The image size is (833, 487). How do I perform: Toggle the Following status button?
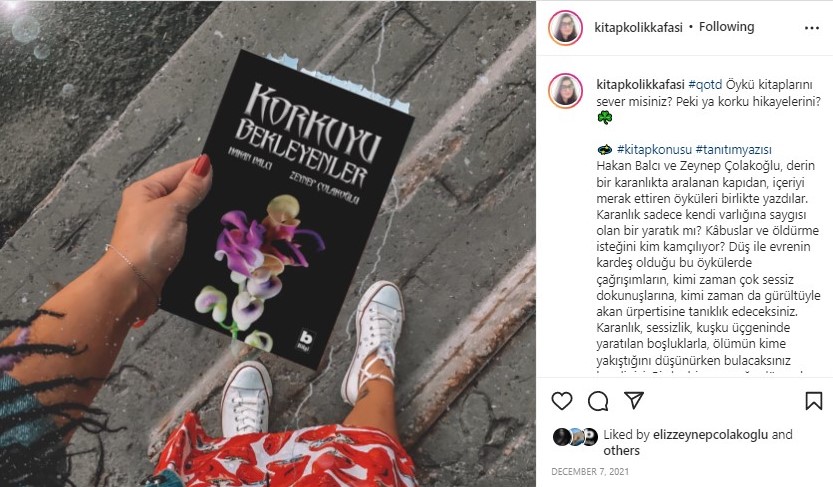click(x=726, y=27)
